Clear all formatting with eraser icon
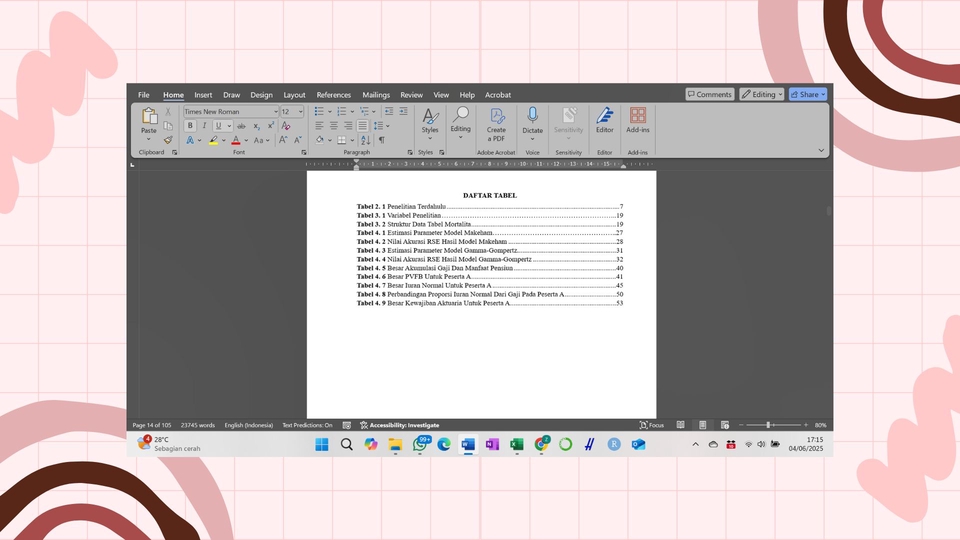Image resolution: width=960 pixels, height=540 pixels. tap(286, 126)
